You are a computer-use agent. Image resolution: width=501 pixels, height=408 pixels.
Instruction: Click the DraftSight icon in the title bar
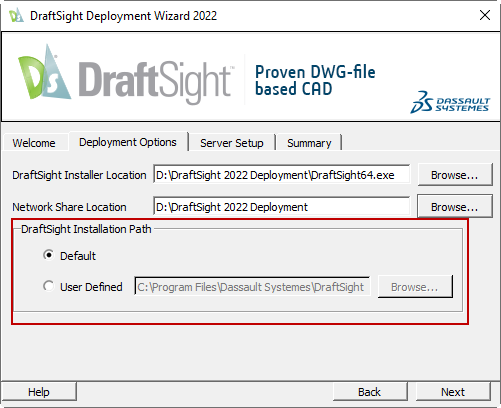[x=16, y=15]
